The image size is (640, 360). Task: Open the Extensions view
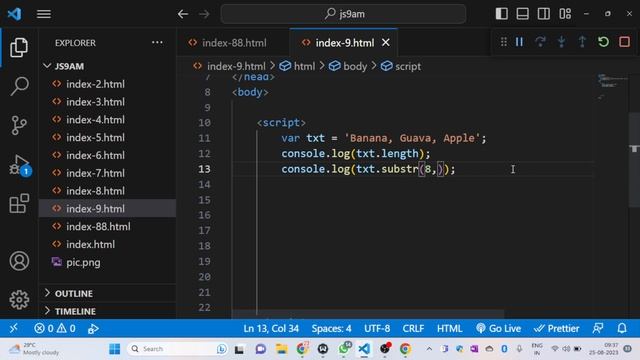click(x=19, y=203)
